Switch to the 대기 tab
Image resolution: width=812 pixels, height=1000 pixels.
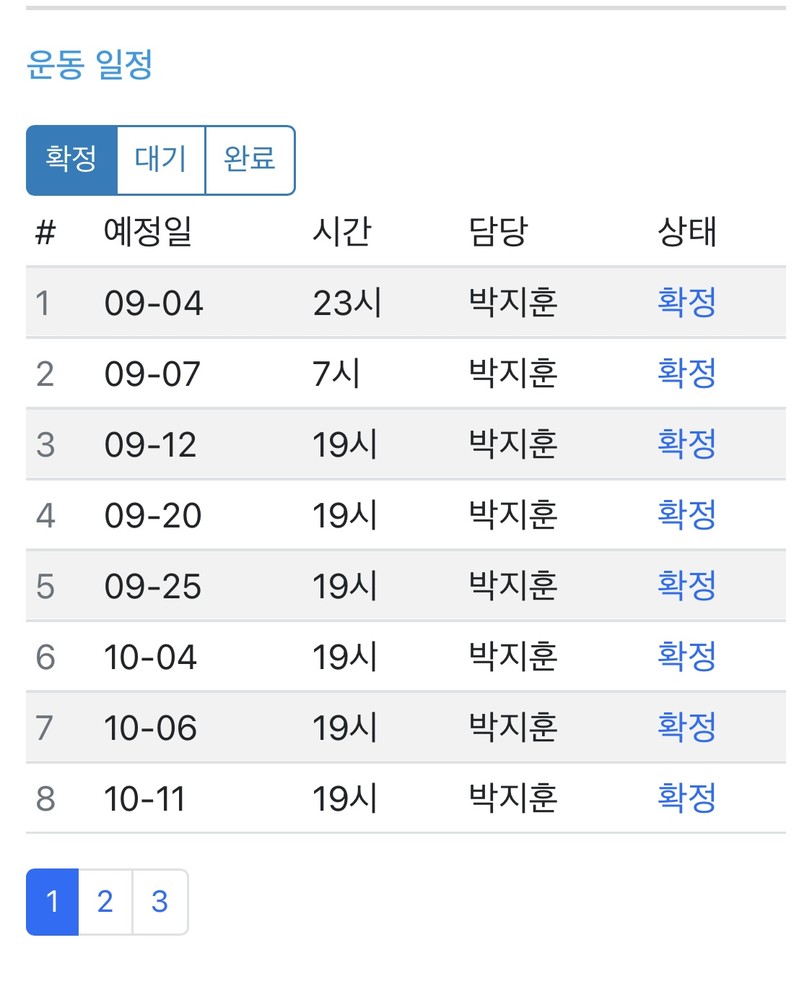pyautogui.click(x=161, y=160)
